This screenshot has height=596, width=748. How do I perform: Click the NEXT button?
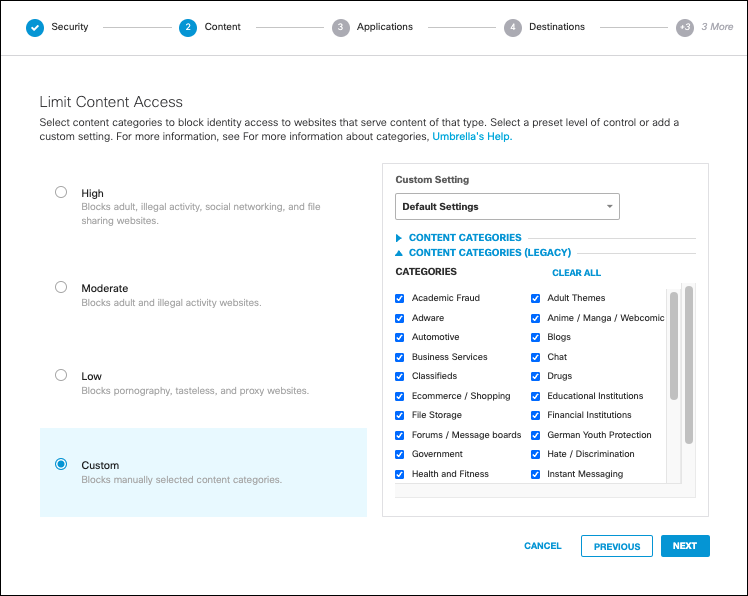685,546
